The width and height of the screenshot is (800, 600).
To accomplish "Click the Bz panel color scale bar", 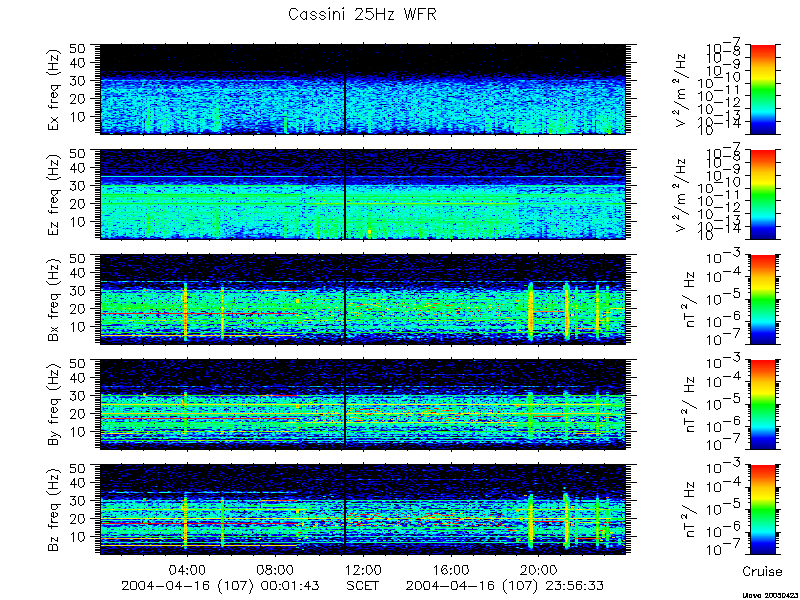I will tap(762, 510).
